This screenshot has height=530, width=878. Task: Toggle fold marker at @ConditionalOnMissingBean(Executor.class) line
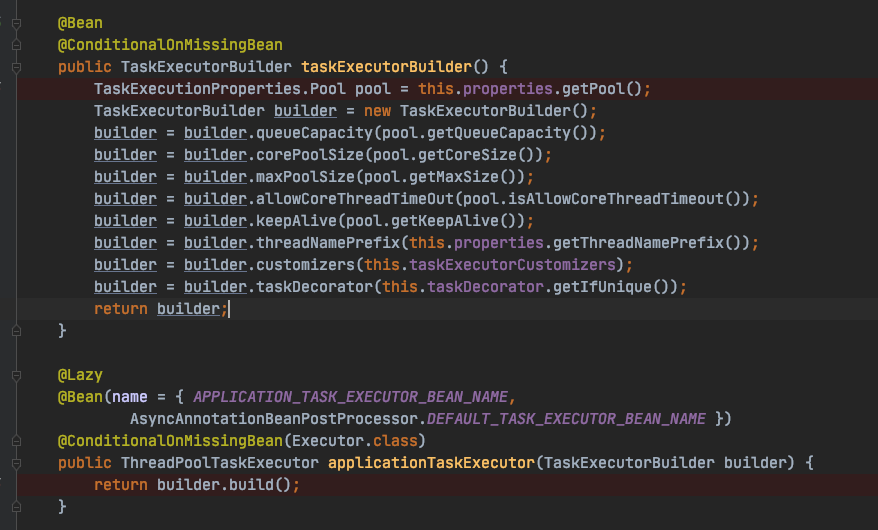16,442
